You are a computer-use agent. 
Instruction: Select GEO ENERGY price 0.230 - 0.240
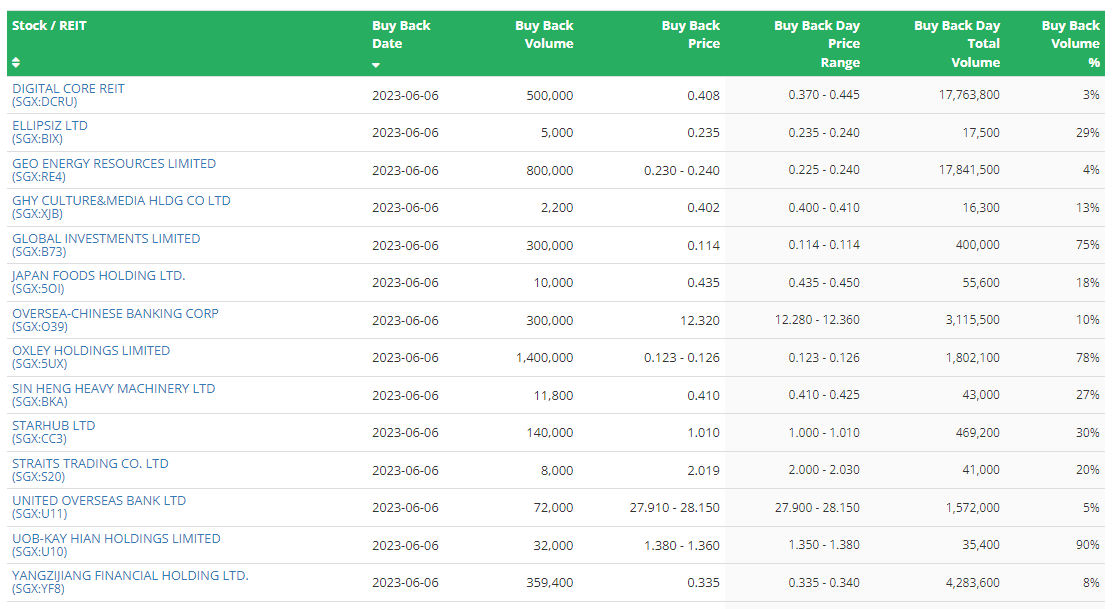(681, 171)
